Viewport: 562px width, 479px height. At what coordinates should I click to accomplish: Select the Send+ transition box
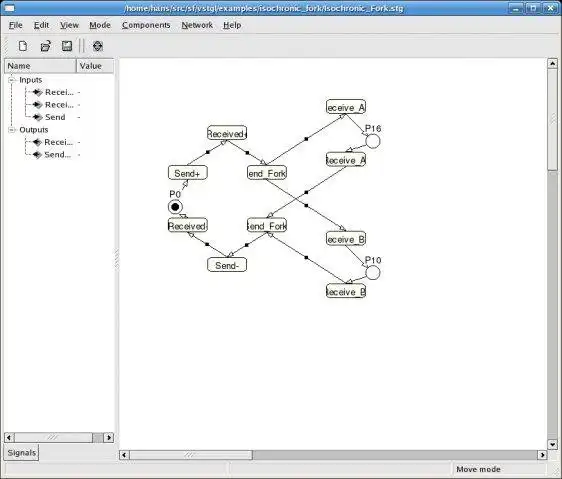(187, 173)
